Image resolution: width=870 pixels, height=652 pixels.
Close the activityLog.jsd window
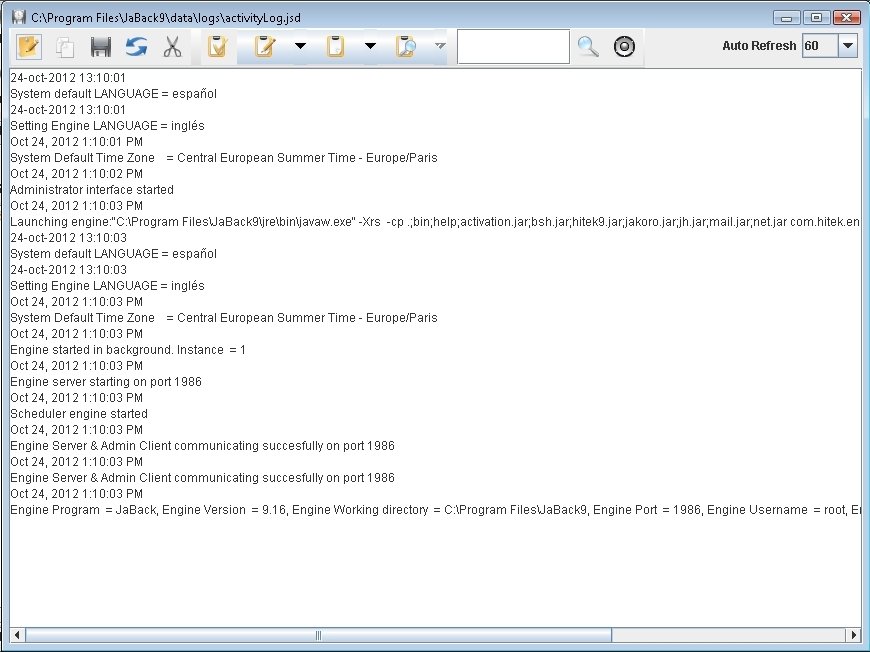[846, 18]
